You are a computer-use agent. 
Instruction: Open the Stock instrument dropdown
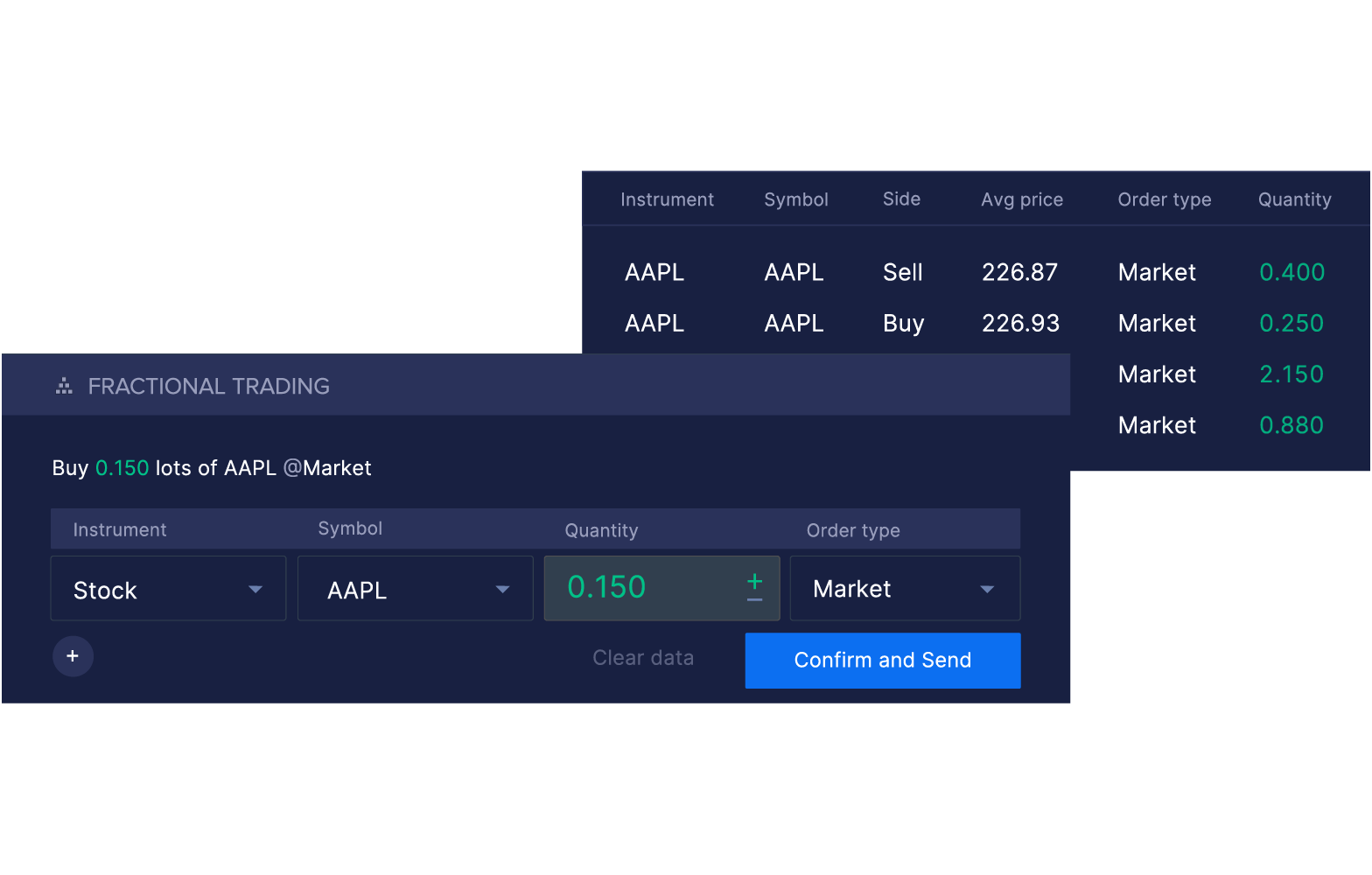168,589
